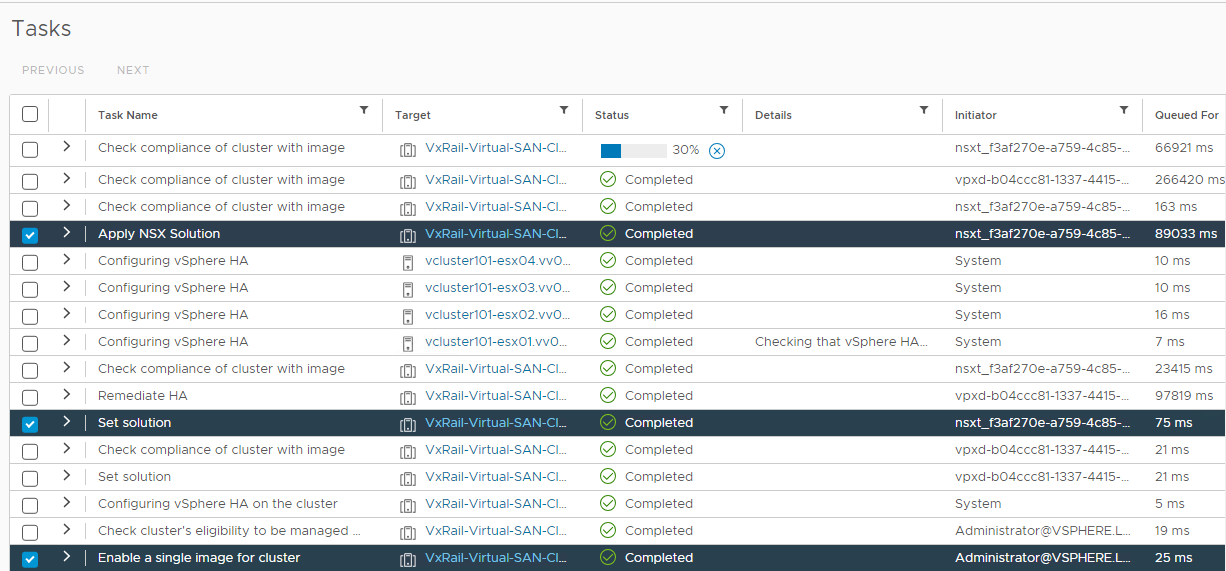Cancel the task running at 30%
This screenshot has width=1226, height=571.
717,150
